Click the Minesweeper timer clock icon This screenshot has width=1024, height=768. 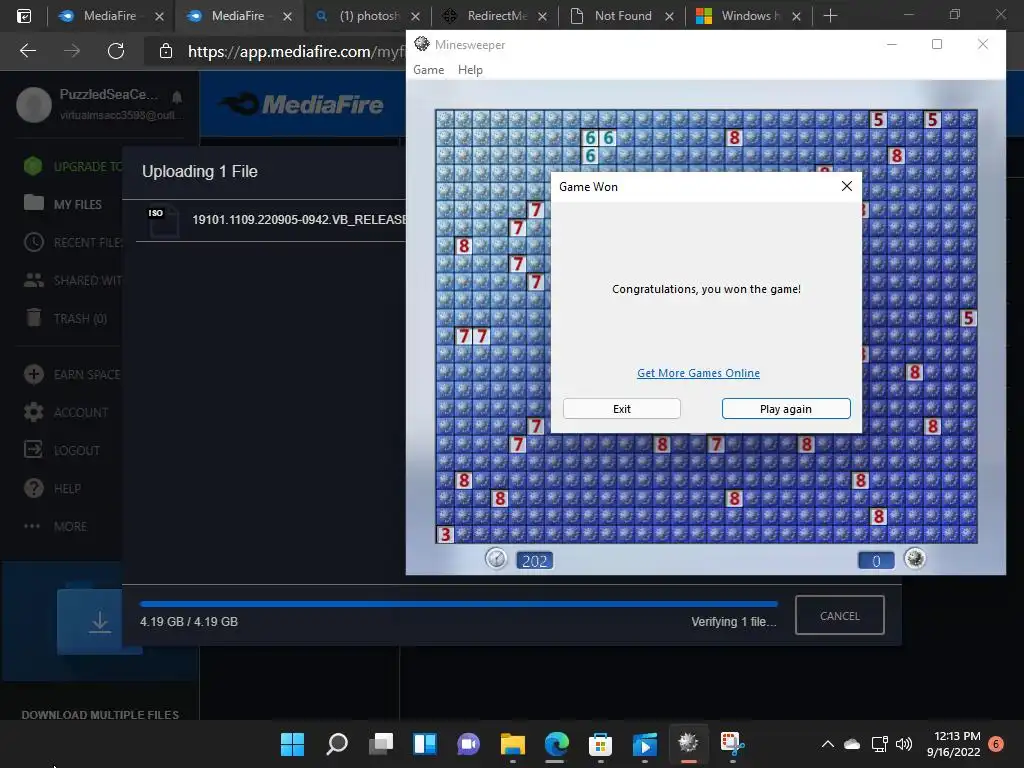click(x=496, y=559)
